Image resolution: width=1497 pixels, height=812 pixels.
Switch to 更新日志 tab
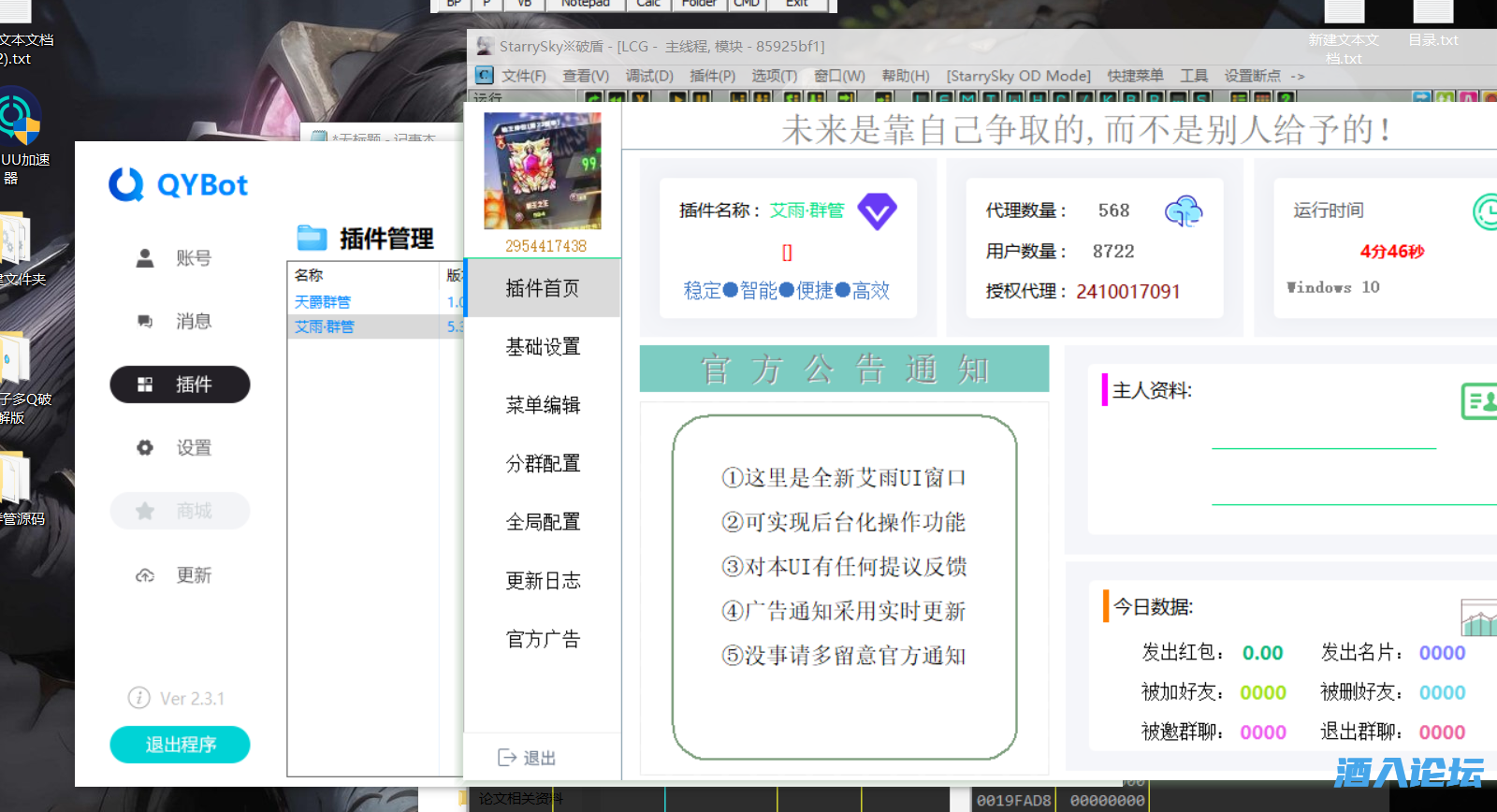[543, 581]
